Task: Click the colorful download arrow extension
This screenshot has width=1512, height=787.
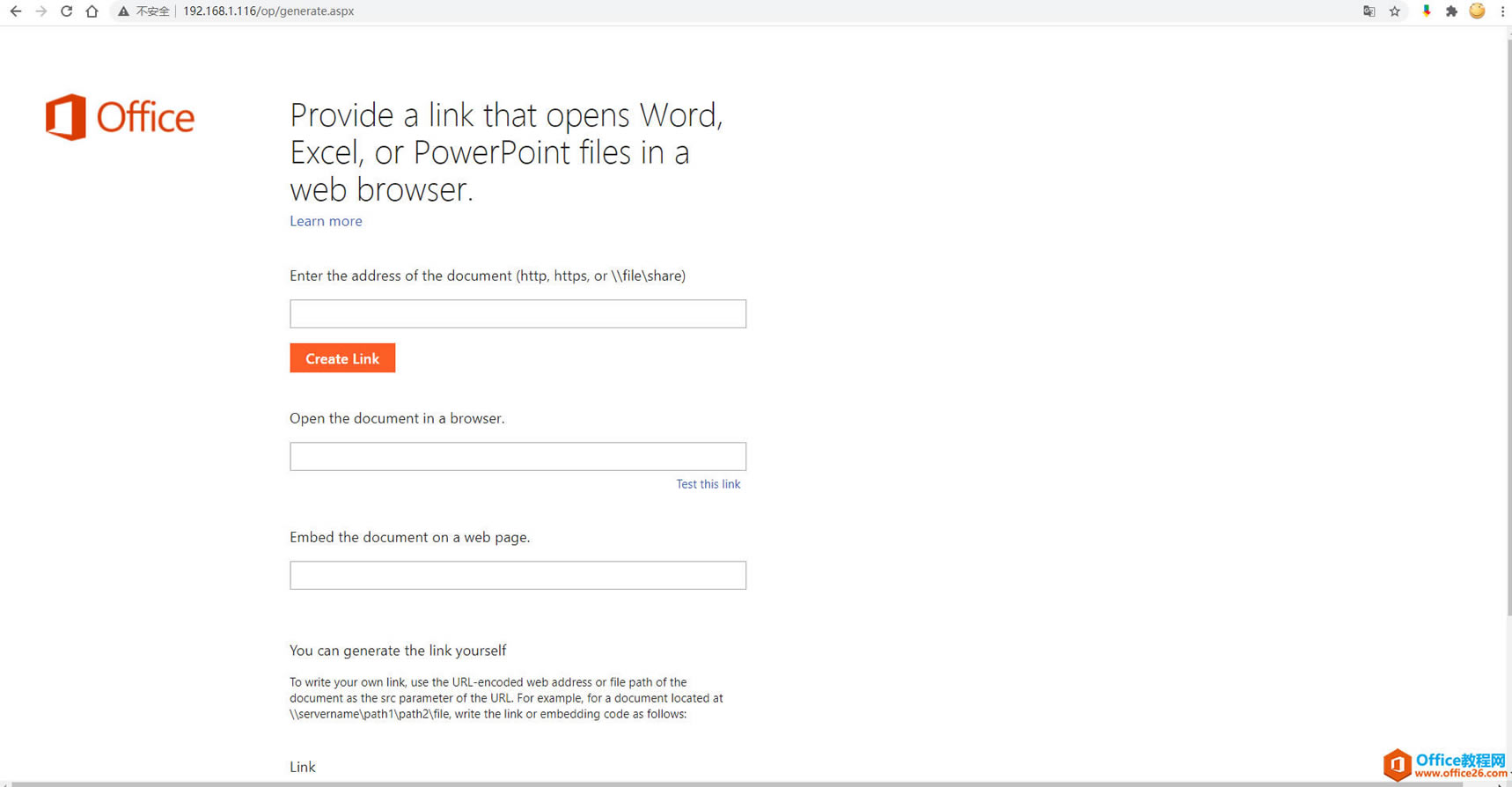Action: point(1426,11)
